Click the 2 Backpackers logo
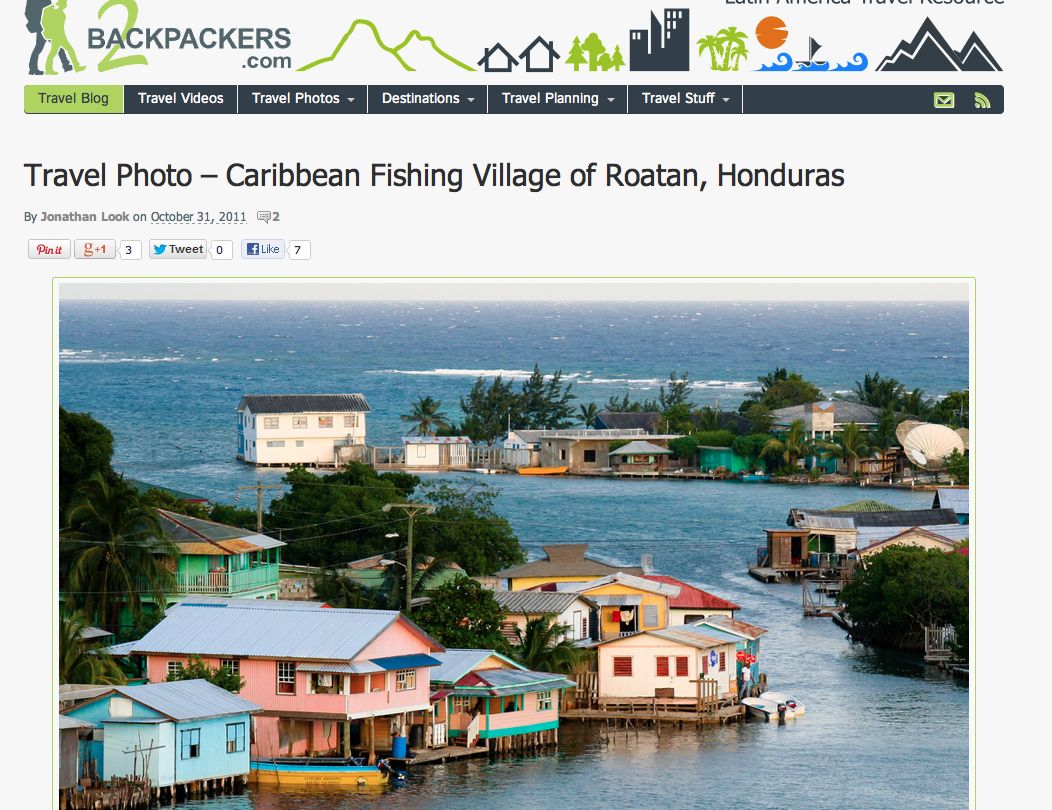The height and width of the screenshot is (810, 1052). 159,38
